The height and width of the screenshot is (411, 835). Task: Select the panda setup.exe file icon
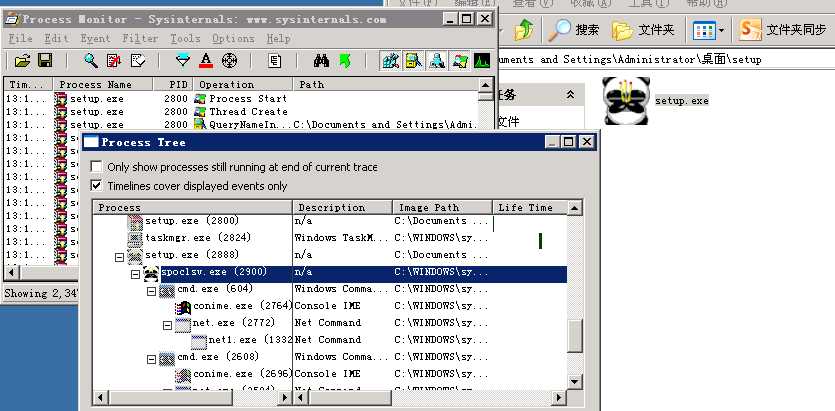[x=626, y=101]
